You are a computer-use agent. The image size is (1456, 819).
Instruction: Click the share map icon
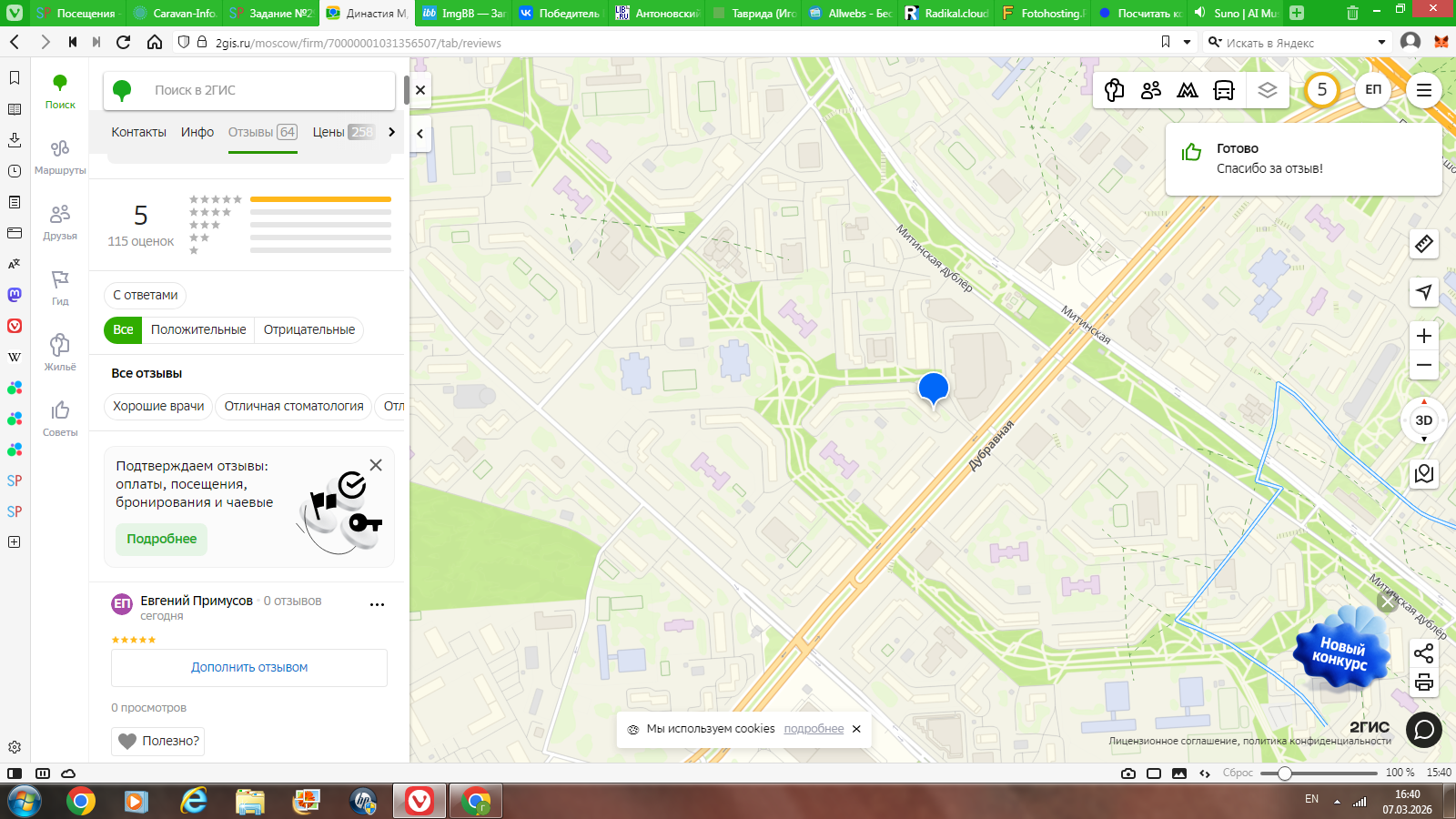click(1424, 653)
